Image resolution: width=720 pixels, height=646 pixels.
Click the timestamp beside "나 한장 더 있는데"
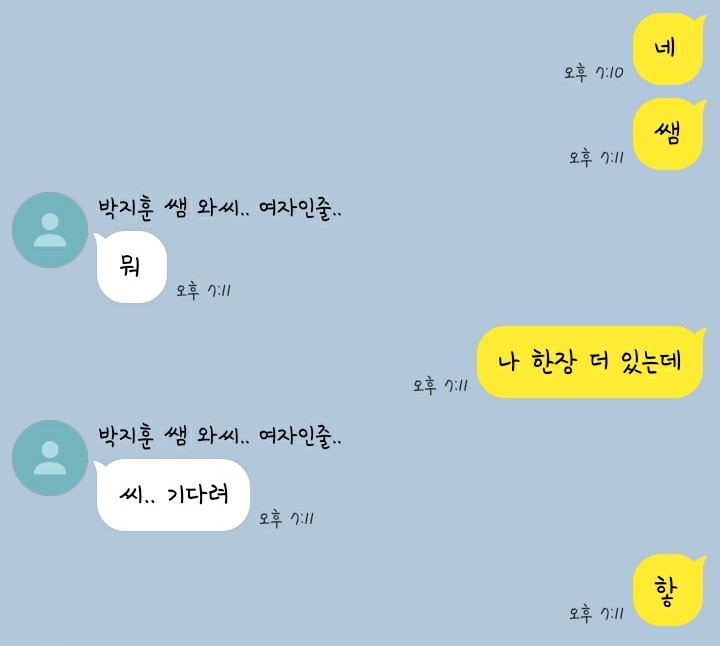440,385
